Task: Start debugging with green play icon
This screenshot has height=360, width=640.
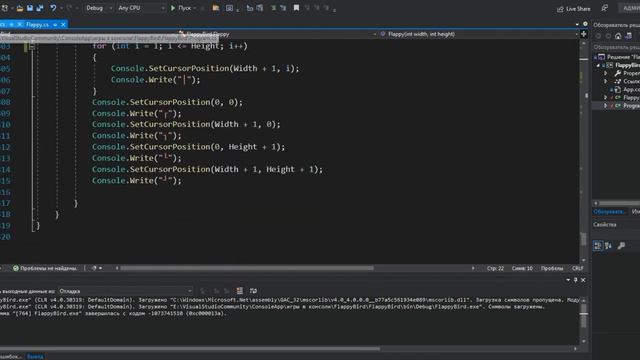Action: (x=173, y=8)
